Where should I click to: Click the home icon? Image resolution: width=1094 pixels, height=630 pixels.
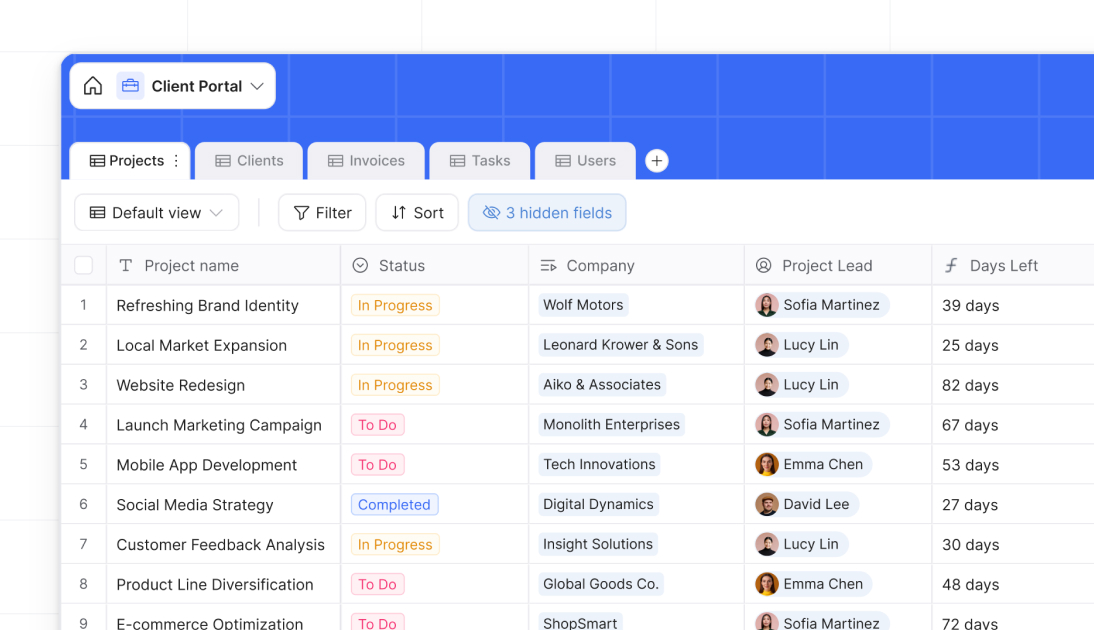coord(93,86)
